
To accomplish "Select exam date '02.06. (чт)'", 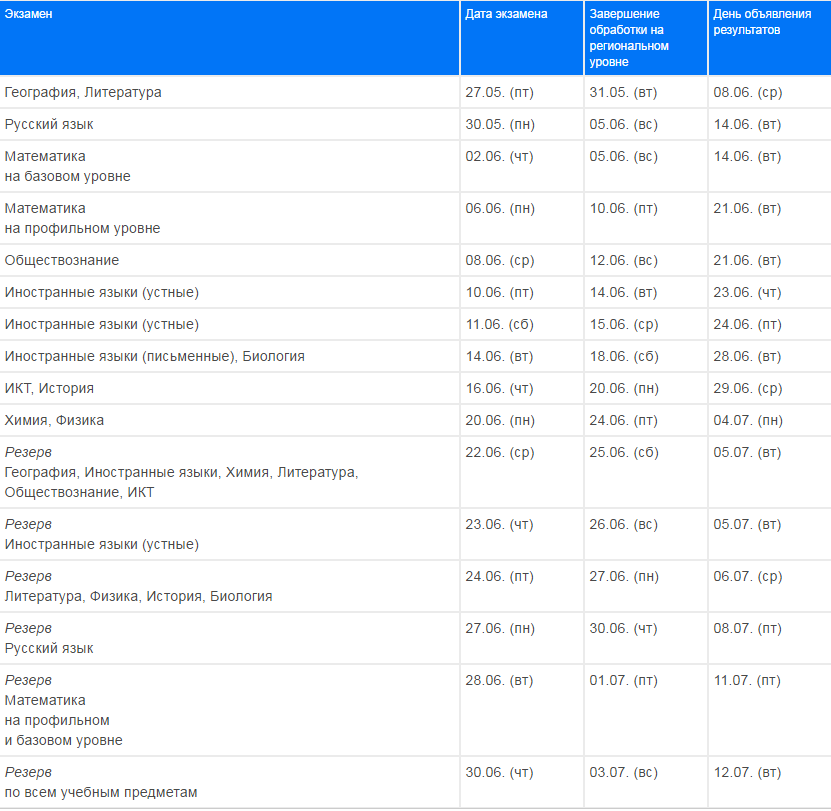I will pyautogui.click(x=521, y=166).
